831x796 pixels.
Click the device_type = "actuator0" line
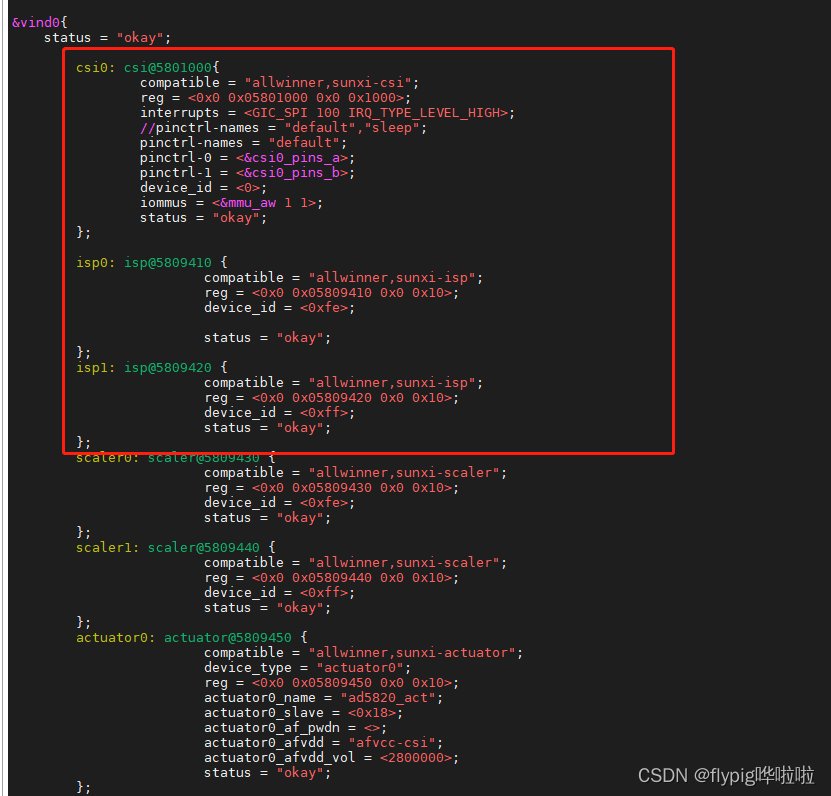308,668
